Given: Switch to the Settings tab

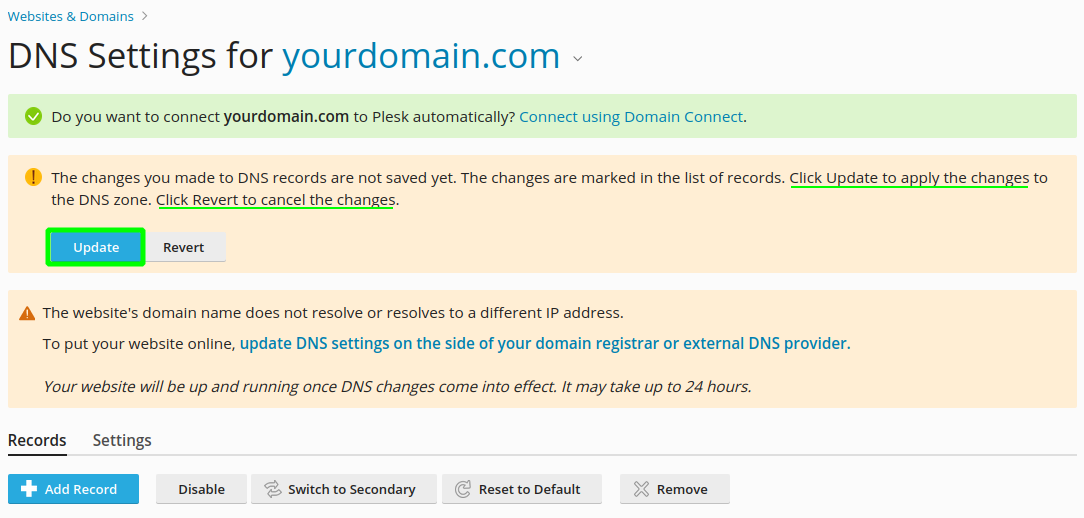Looking at the screenshot, I should click(x=122, y=440).
